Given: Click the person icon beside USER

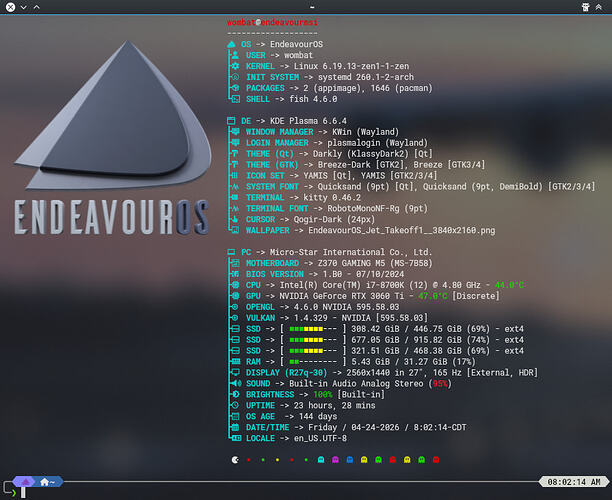Looking at the screenshot, I should point(235,55).
